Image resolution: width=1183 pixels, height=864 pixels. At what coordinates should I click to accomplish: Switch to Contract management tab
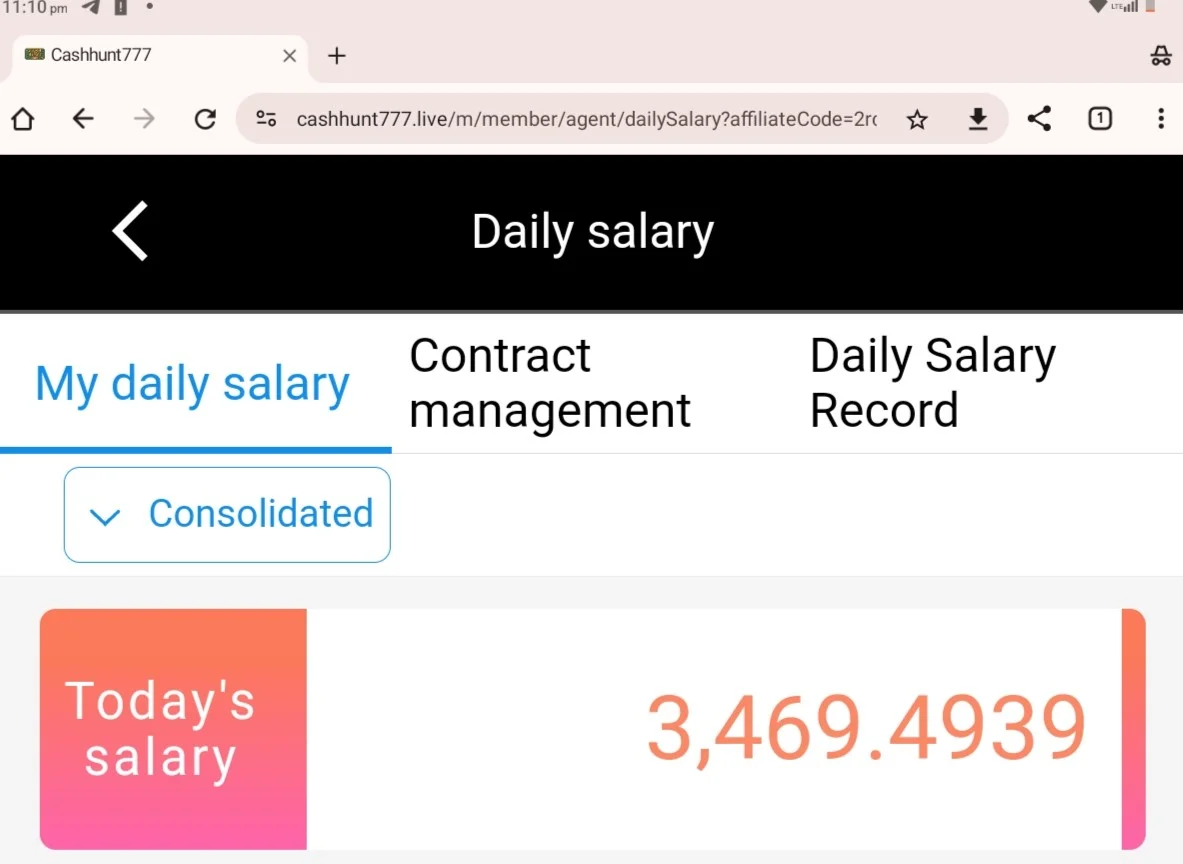[x=550, y=383]
